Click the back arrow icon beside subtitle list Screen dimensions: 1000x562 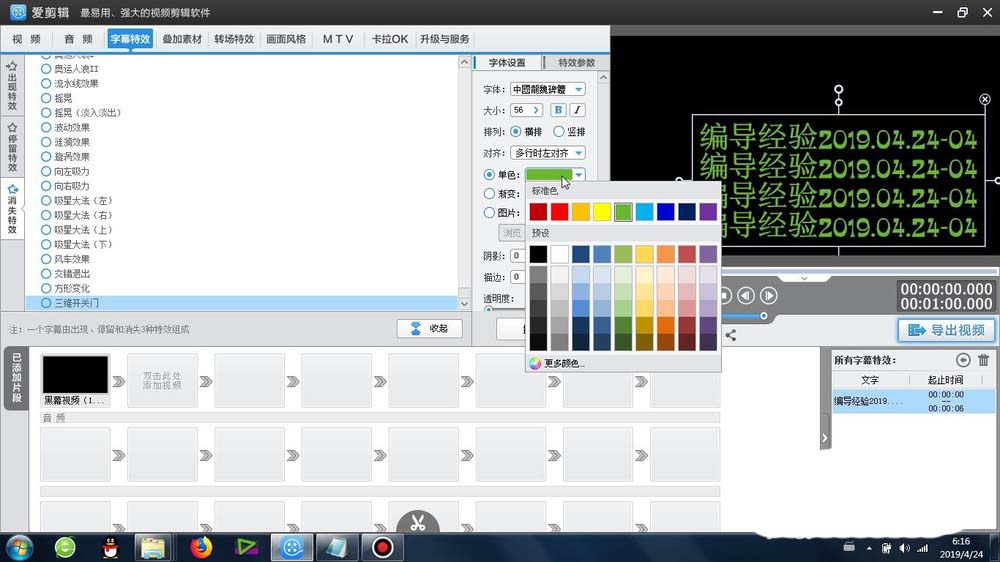[963, 360]
